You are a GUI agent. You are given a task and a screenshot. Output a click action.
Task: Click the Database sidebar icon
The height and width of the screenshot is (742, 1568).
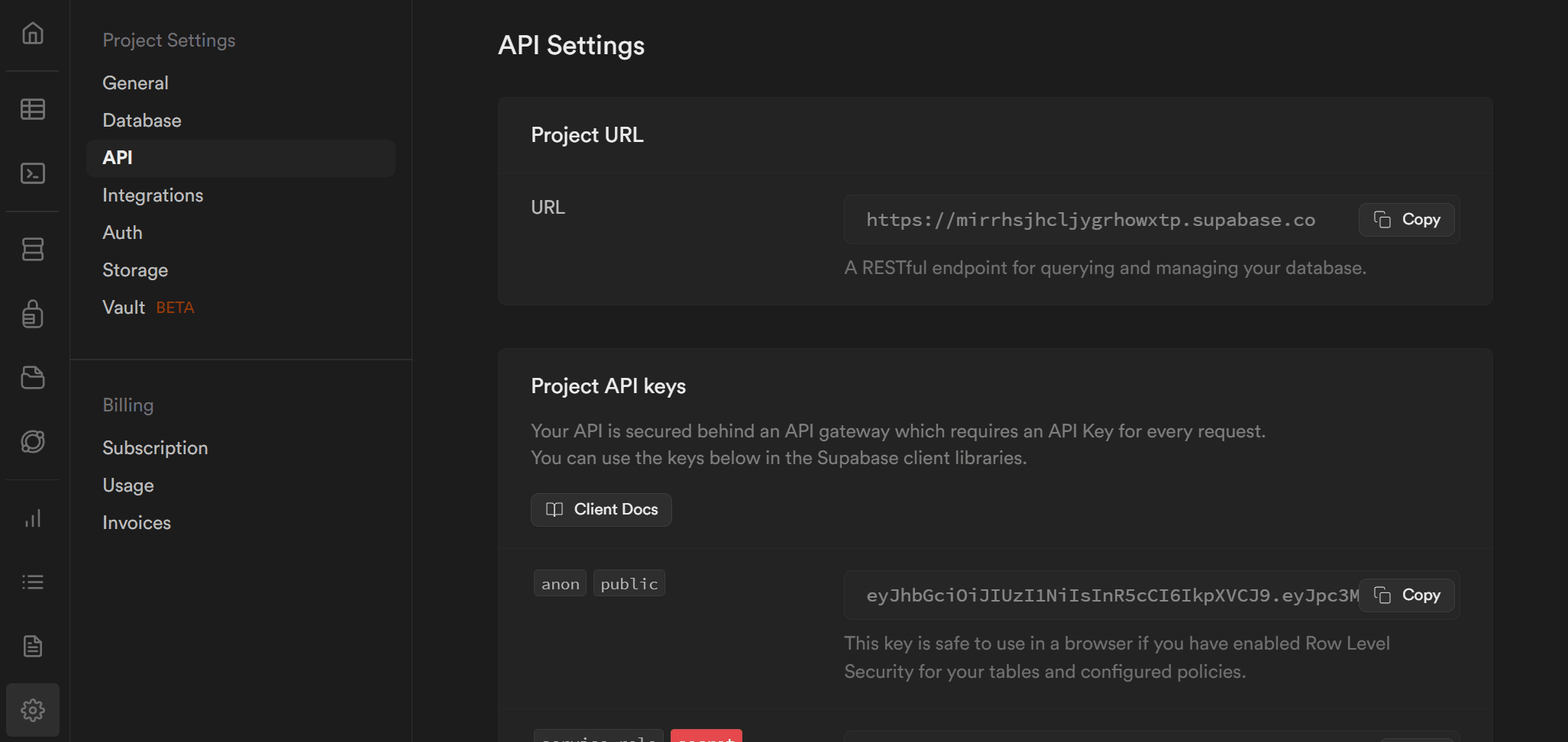point(33,249)
